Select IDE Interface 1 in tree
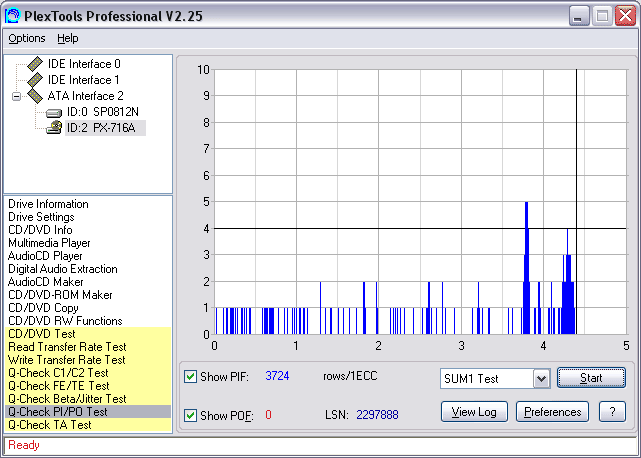 (84, 80)
